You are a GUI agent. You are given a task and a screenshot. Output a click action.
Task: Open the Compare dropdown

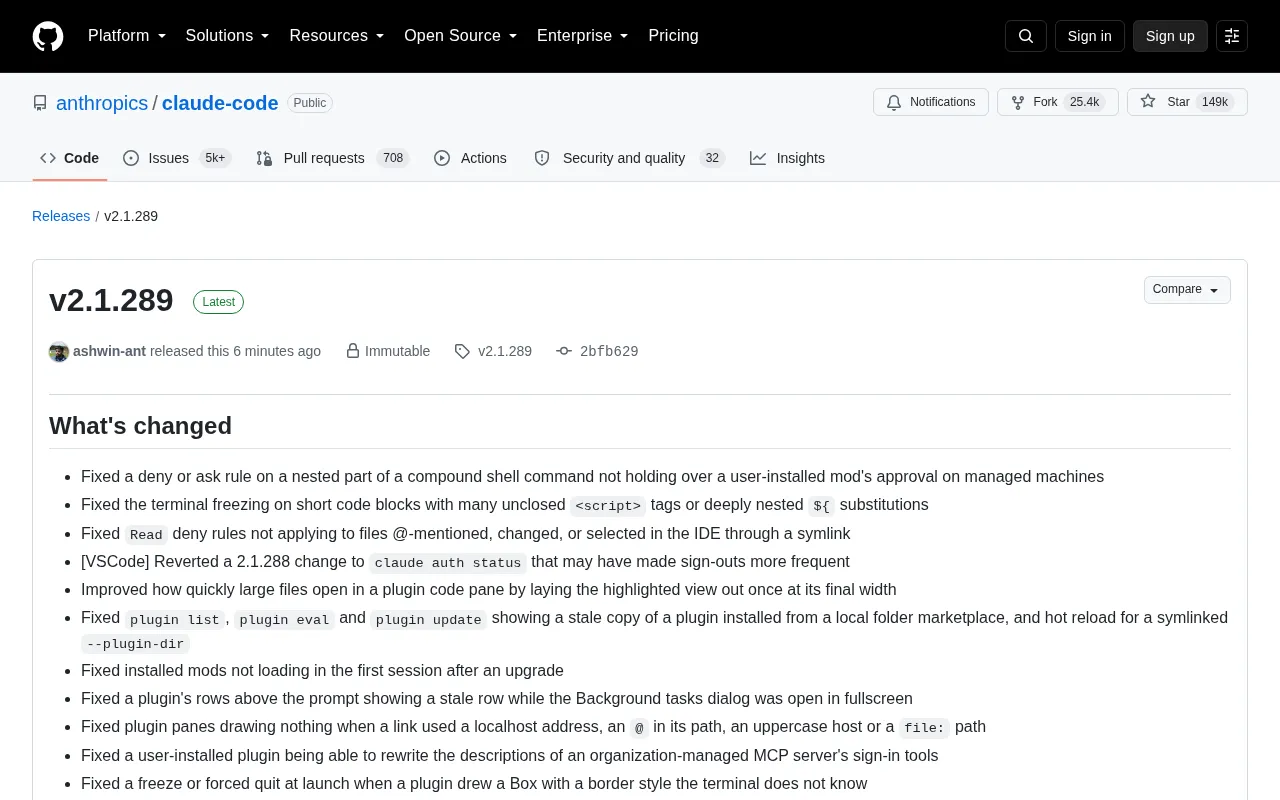click(1187, 290)
